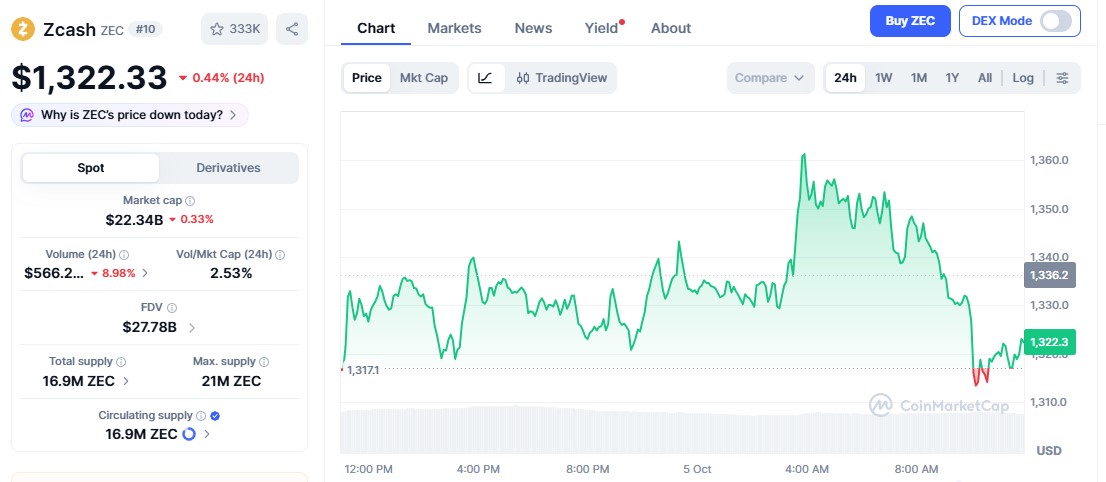The image size is (1106, 482).
Task: Set chart range to 1Y
Action: (x=952, y=78)
